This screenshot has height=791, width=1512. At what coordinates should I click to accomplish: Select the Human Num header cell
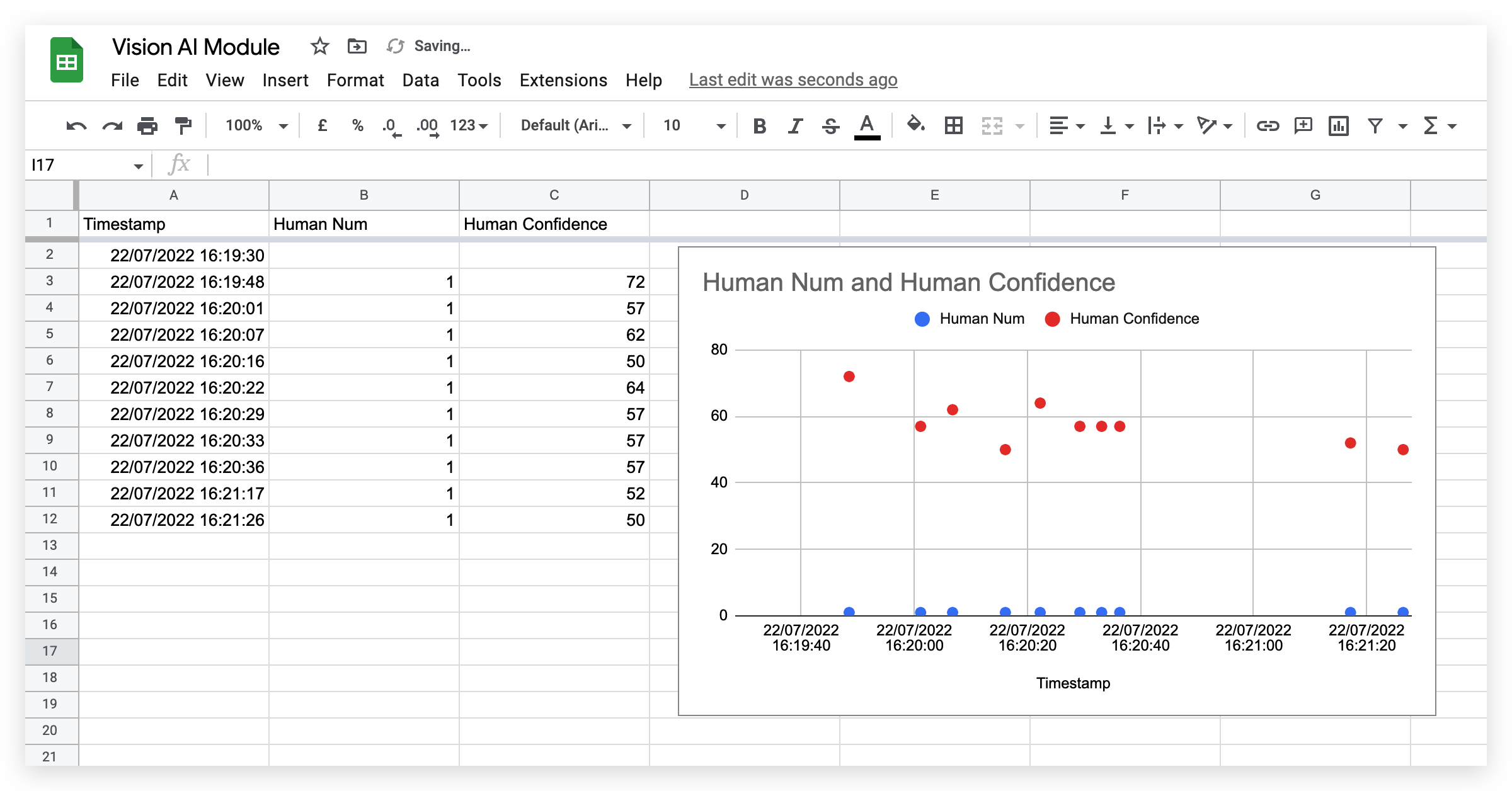(x=364, y=224)
